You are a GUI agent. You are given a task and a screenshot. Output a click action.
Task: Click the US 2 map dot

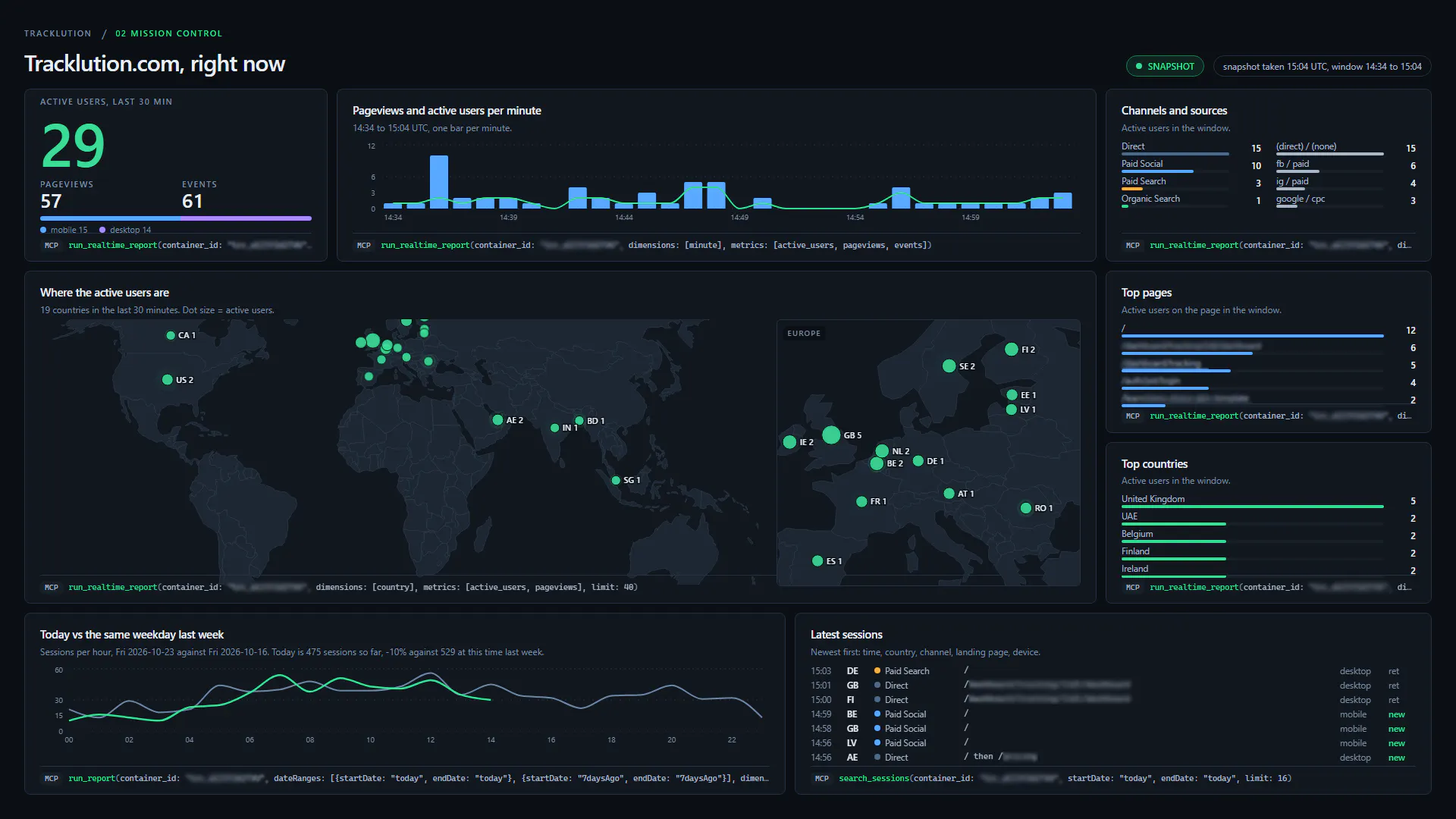[x=168, y=380]
